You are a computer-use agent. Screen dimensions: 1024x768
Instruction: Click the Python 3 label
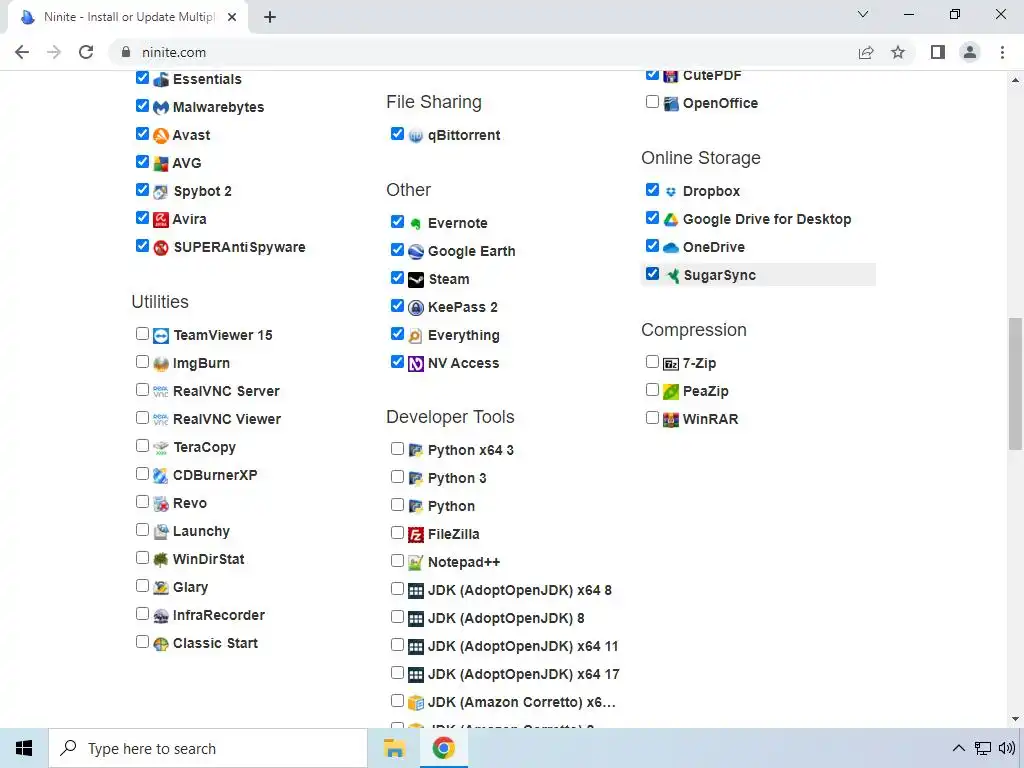coord(457,479)
